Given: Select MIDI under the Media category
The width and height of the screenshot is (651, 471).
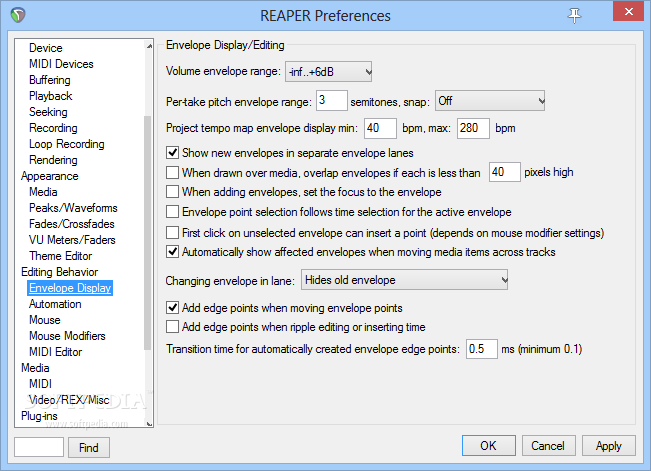Looking at the screenshot, I should (40, 384).
